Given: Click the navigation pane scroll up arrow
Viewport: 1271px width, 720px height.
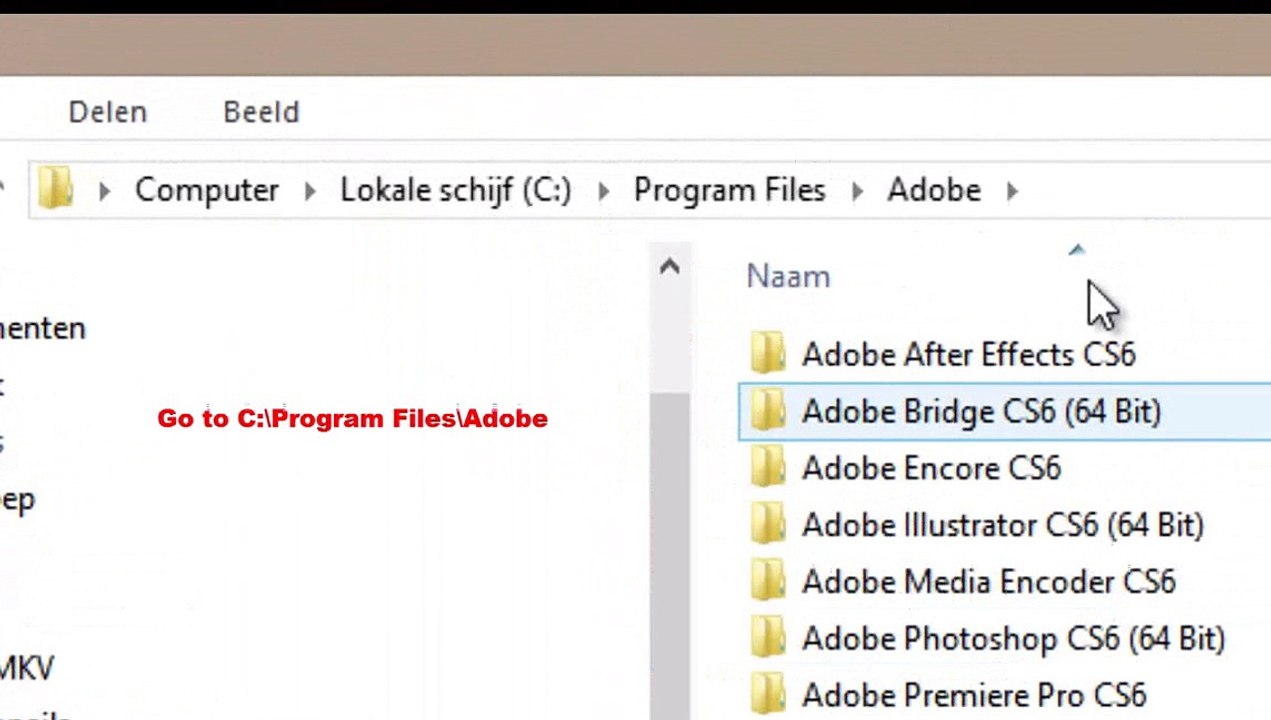Looking at the screenshot, I should (670, 266).
